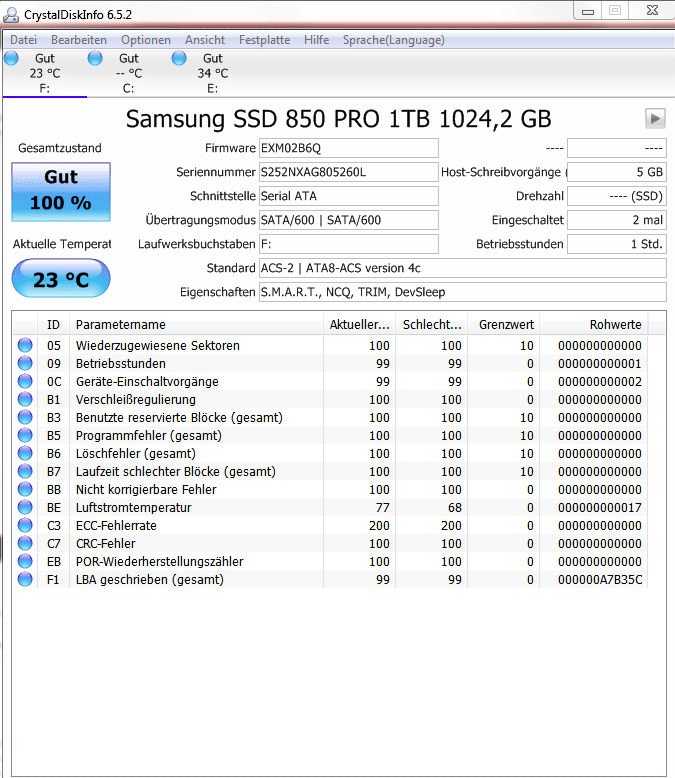Click status icon of Benutzte reservierte Blöcke row
Viewport: 675px width, 778px height.
click(25, 417)
